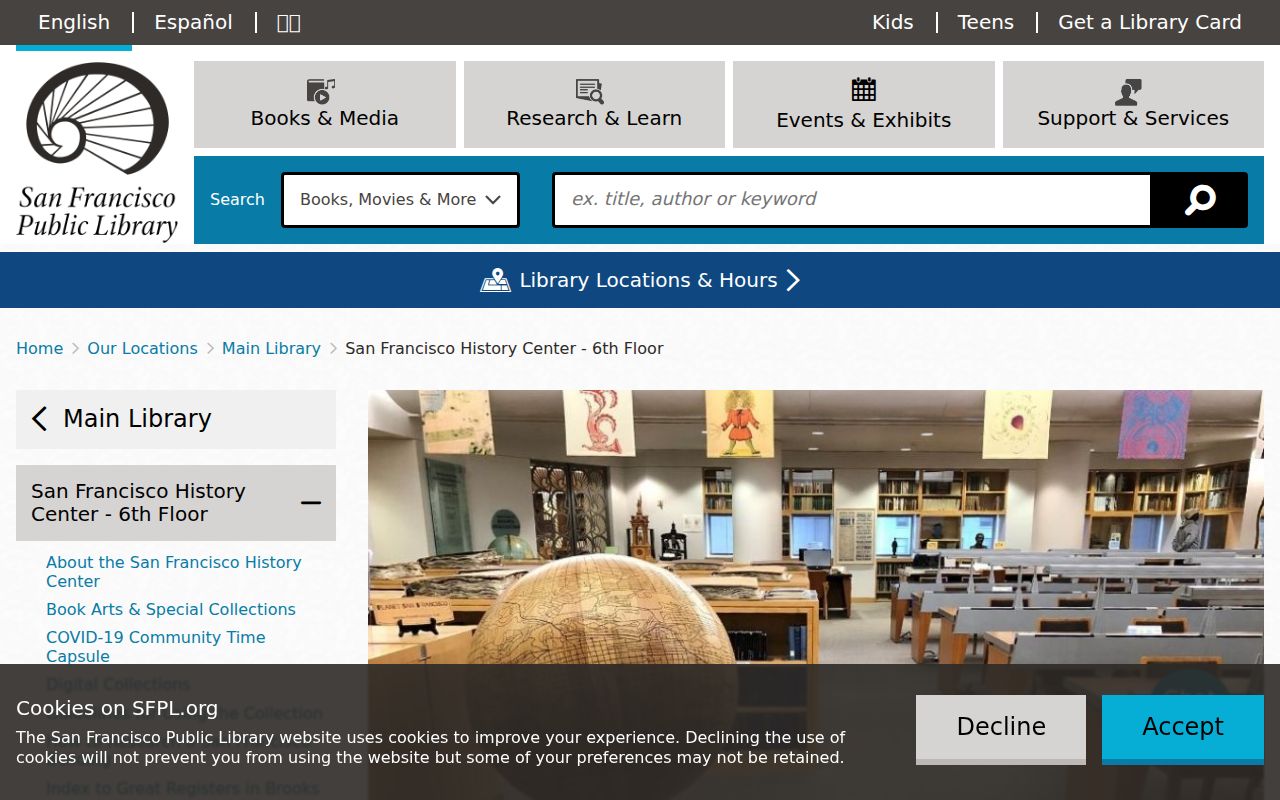Image resolution: width=1280 pixels, height=800 pixels.
Task: Go back using arrow beside Main Library
Action: [x=40, y=419]
